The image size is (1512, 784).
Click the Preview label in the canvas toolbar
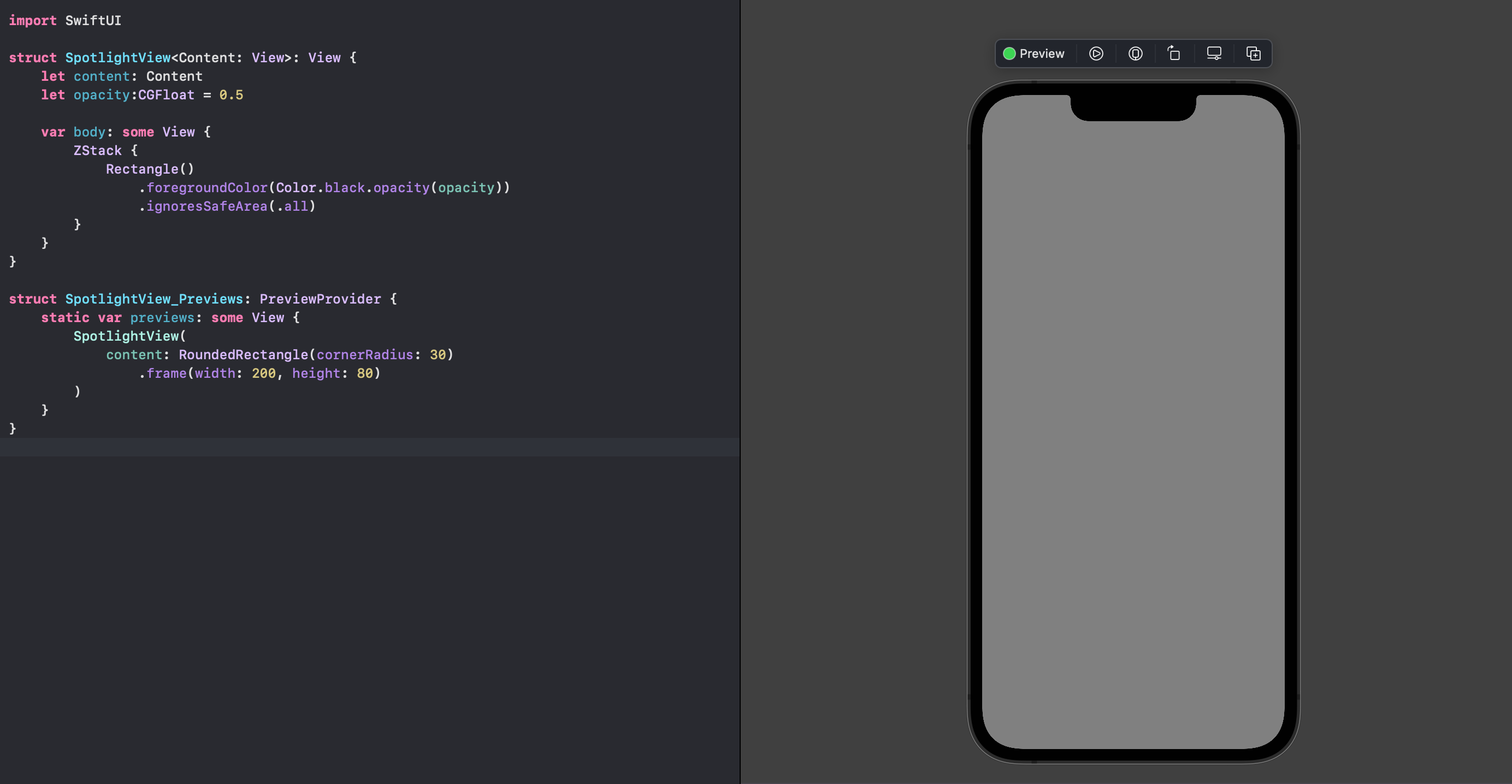coord(1042,54)
